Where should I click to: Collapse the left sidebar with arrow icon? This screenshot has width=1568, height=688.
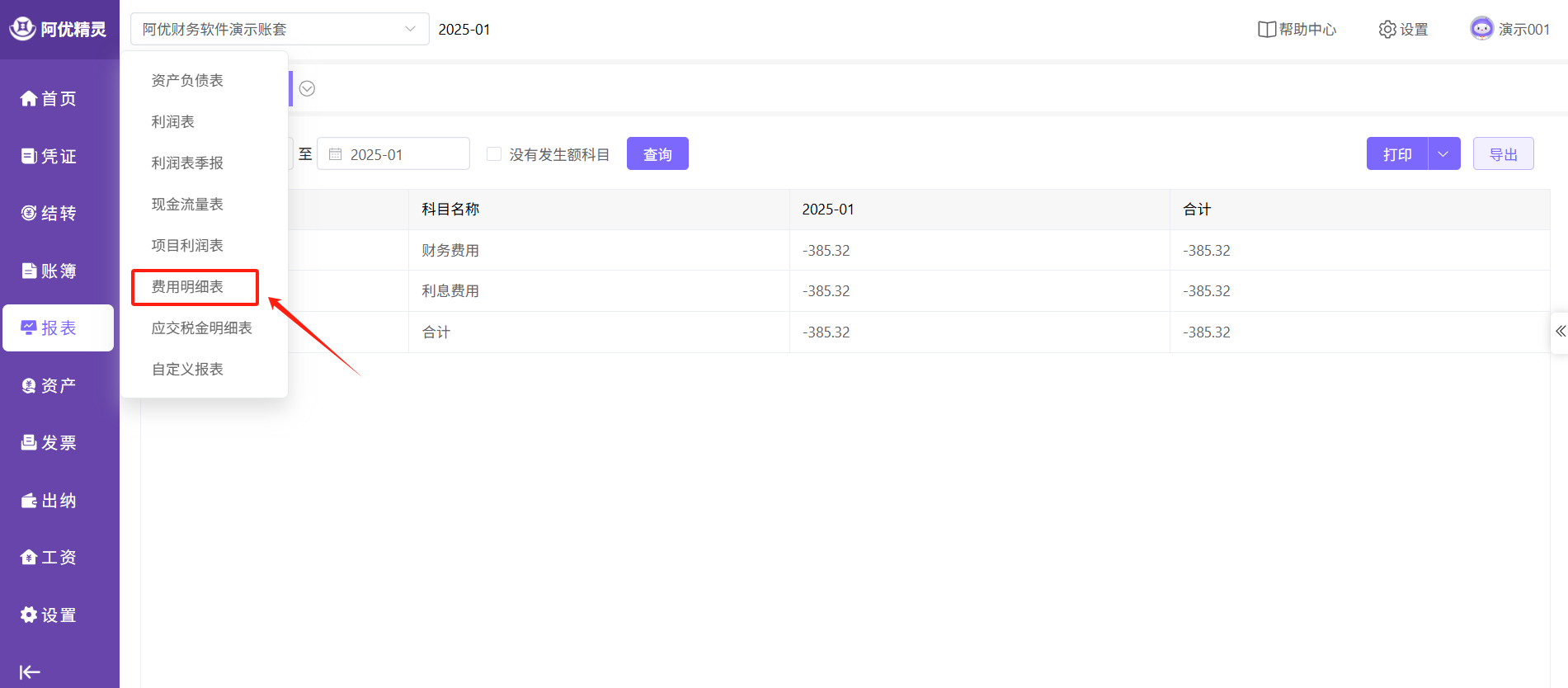[30, 672]
